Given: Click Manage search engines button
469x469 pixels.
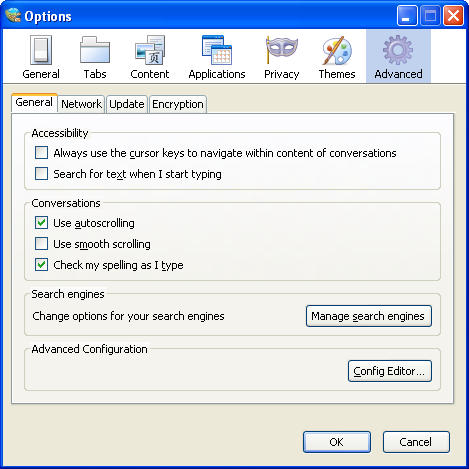Looking at the screenshot, I should point(369,316).
